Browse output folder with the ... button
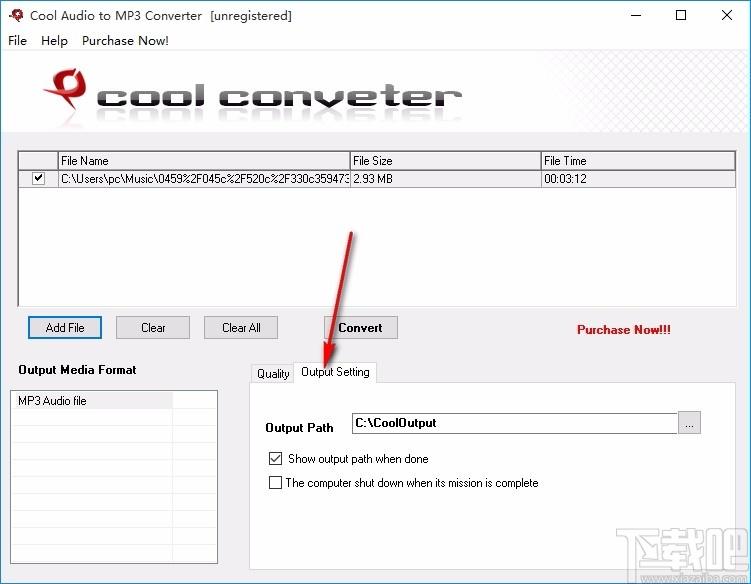Image resolution: width=751 pixels, height=584 pixels. (689, 423)
